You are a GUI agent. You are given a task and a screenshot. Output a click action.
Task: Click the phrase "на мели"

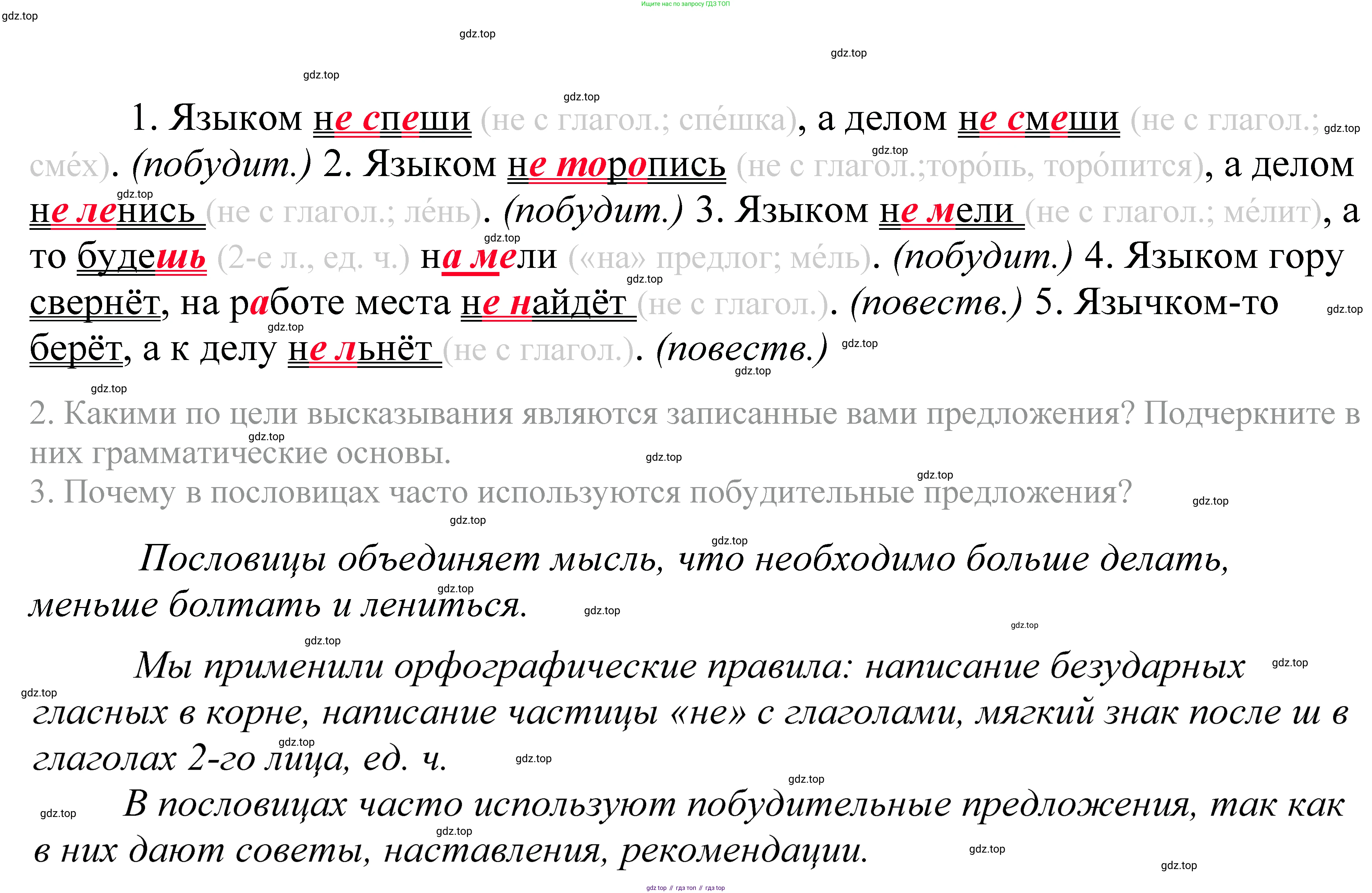point(488,258)
